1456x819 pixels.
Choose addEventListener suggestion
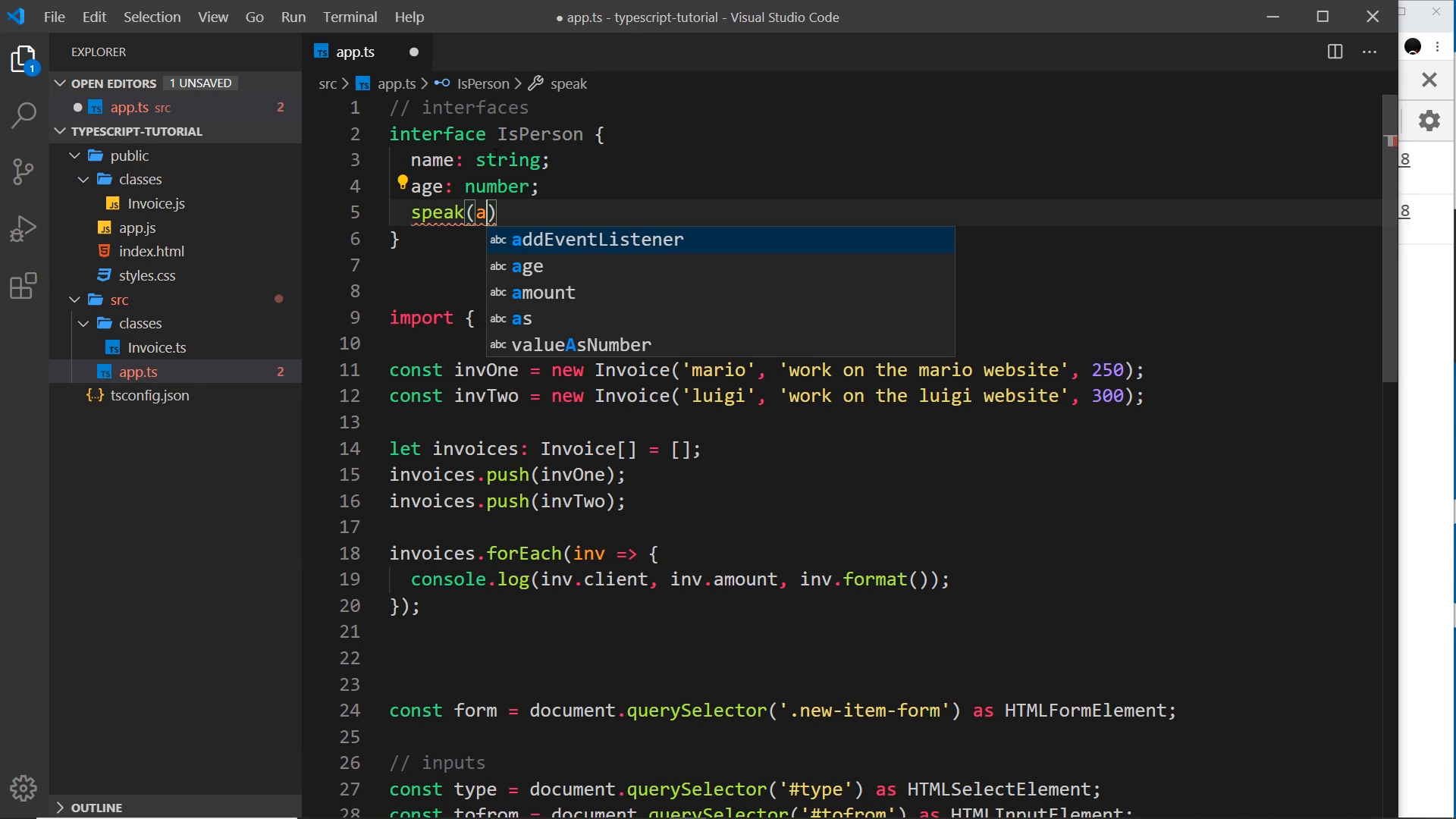720,240
